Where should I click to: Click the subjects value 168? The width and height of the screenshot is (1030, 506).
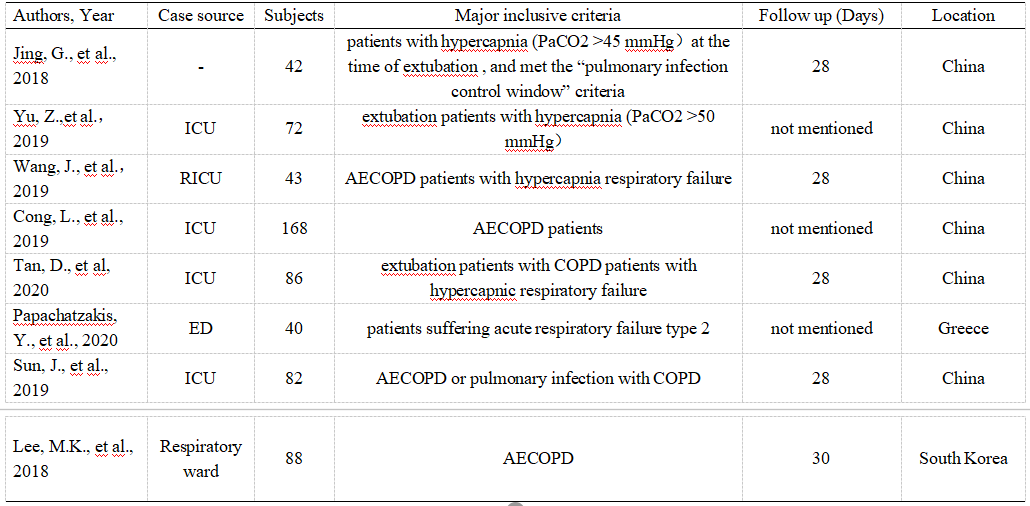click(294, 229)
